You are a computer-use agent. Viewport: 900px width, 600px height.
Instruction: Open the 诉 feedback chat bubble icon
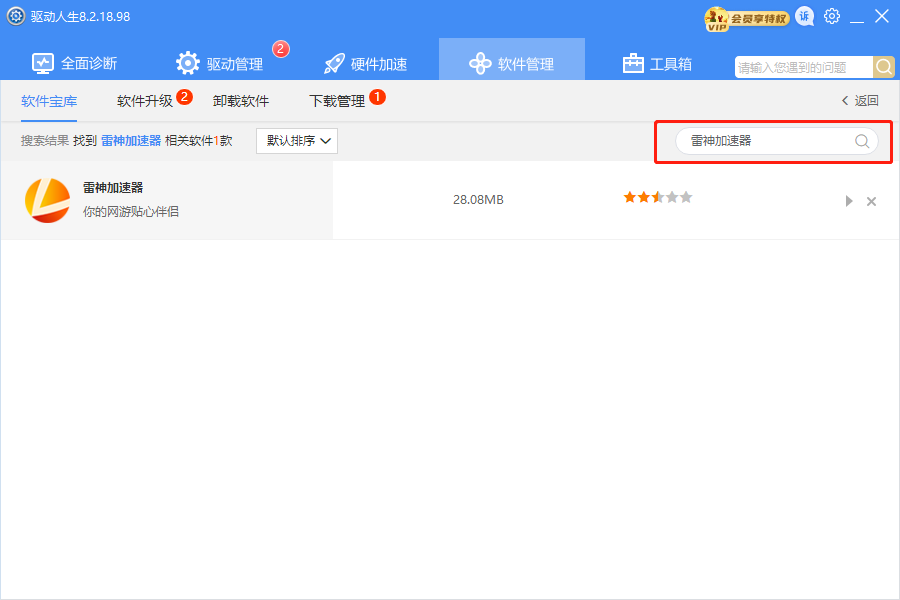[805, 17]
